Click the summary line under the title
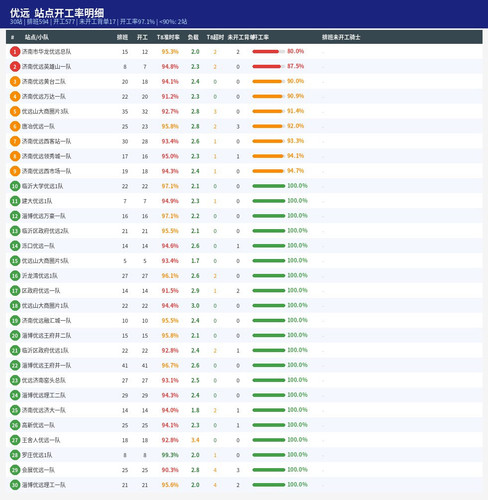Image resolution: width=488 pixels, height=500 pixels. coord(98,22)
